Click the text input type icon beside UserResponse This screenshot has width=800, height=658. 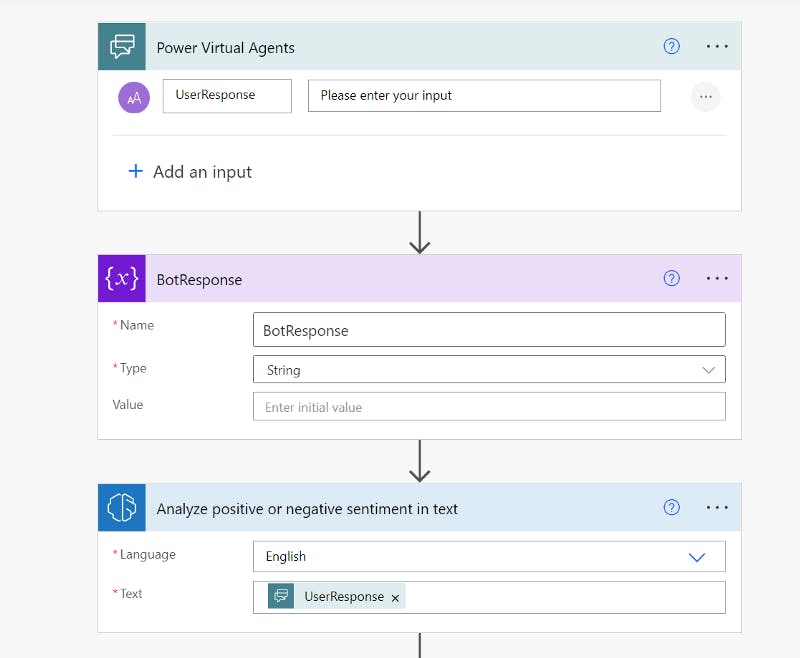tap(134, 97)
